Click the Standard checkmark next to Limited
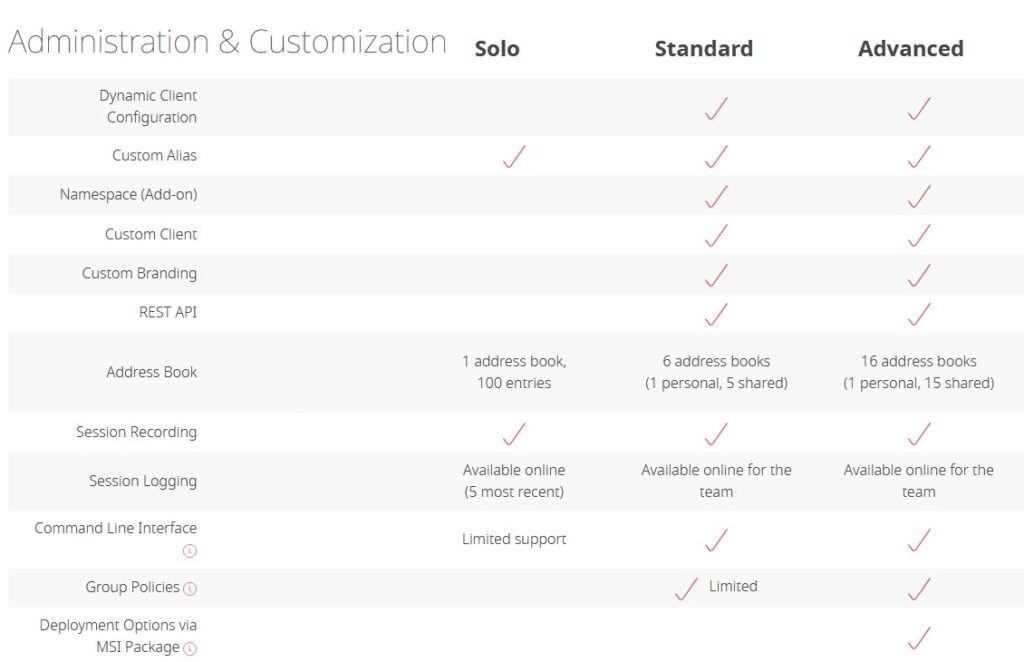 coord(686,589)
